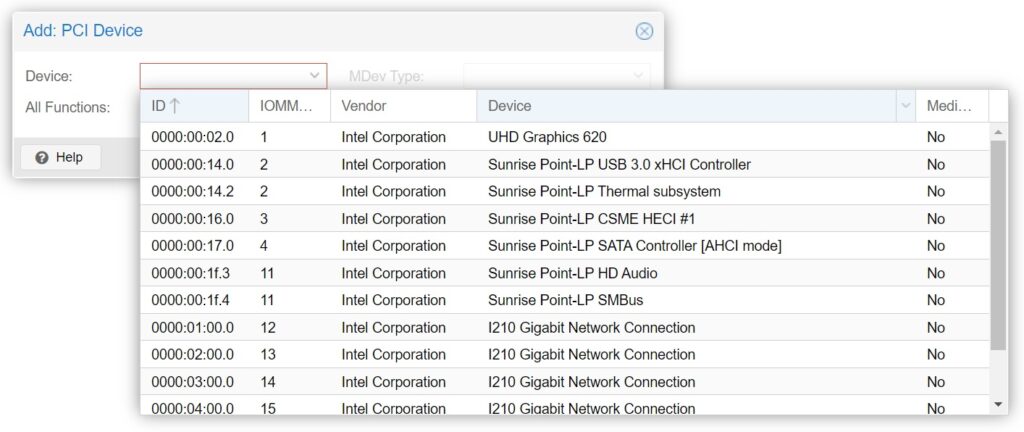Click the scrollbar up arrow in device list
Screen dimensions: 1024x432
coord(997,132)
